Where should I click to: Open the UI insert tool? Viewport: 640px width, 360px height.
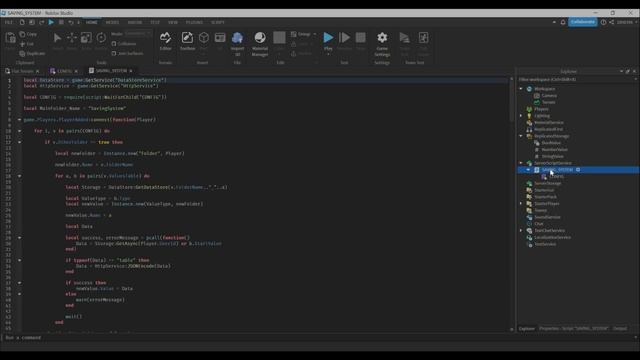[220, 38]
